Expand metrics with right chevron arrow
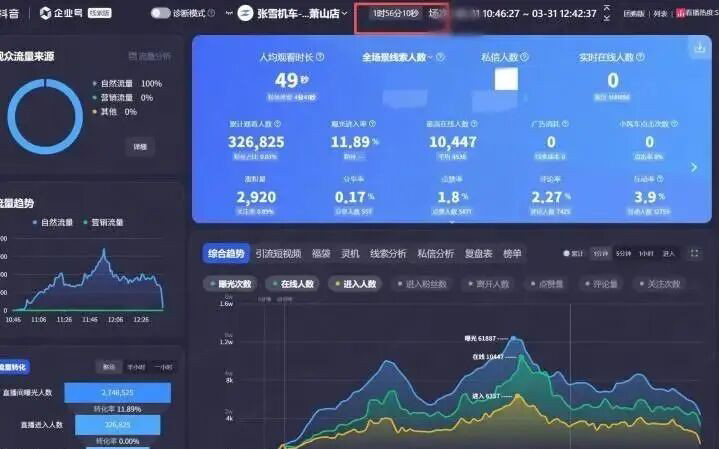The height and width of the screenshot is (449, 719). pyautogui.click(x=694, y=168)
